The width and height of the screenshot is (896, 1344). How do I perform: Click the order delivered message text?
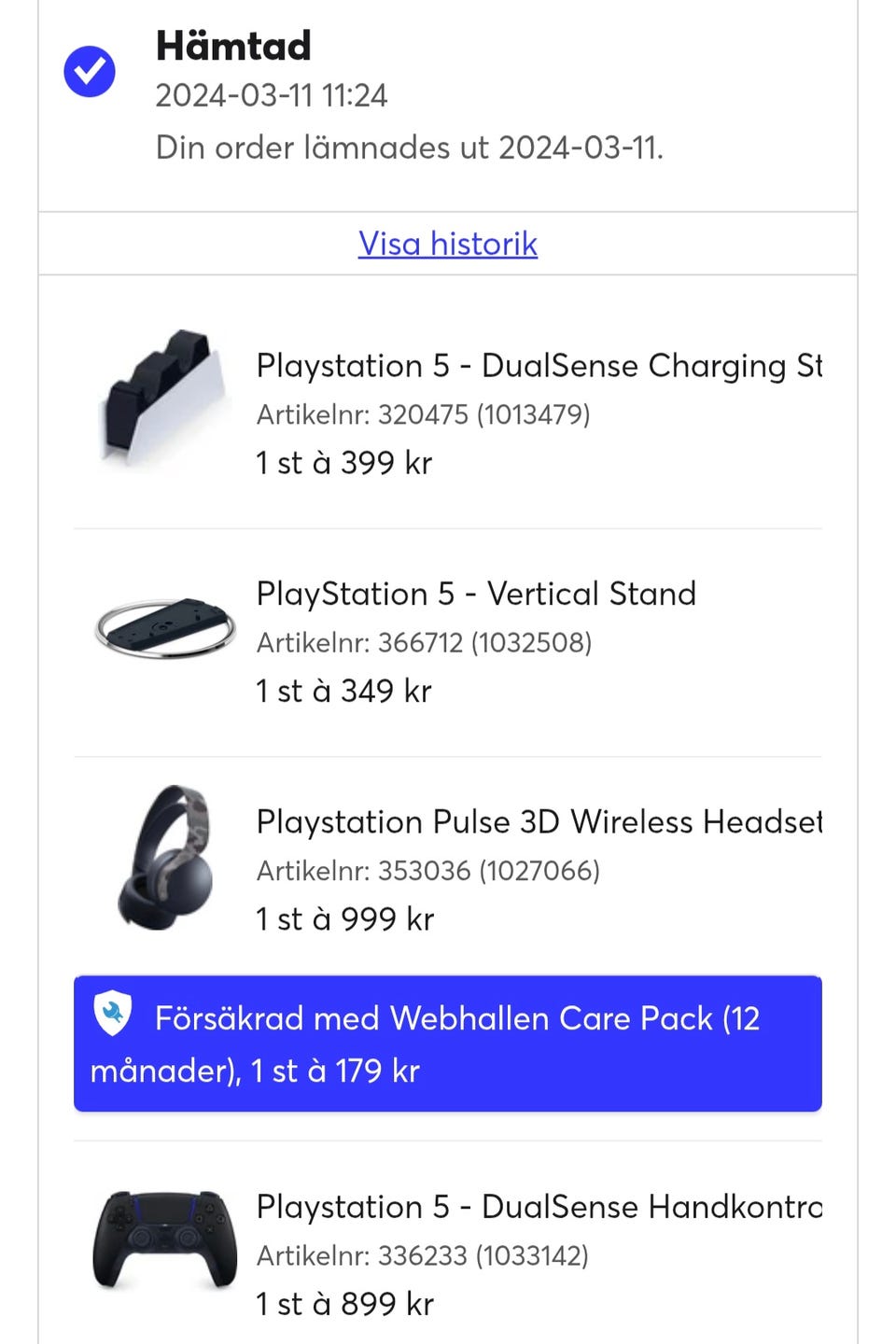click(409, 147)
